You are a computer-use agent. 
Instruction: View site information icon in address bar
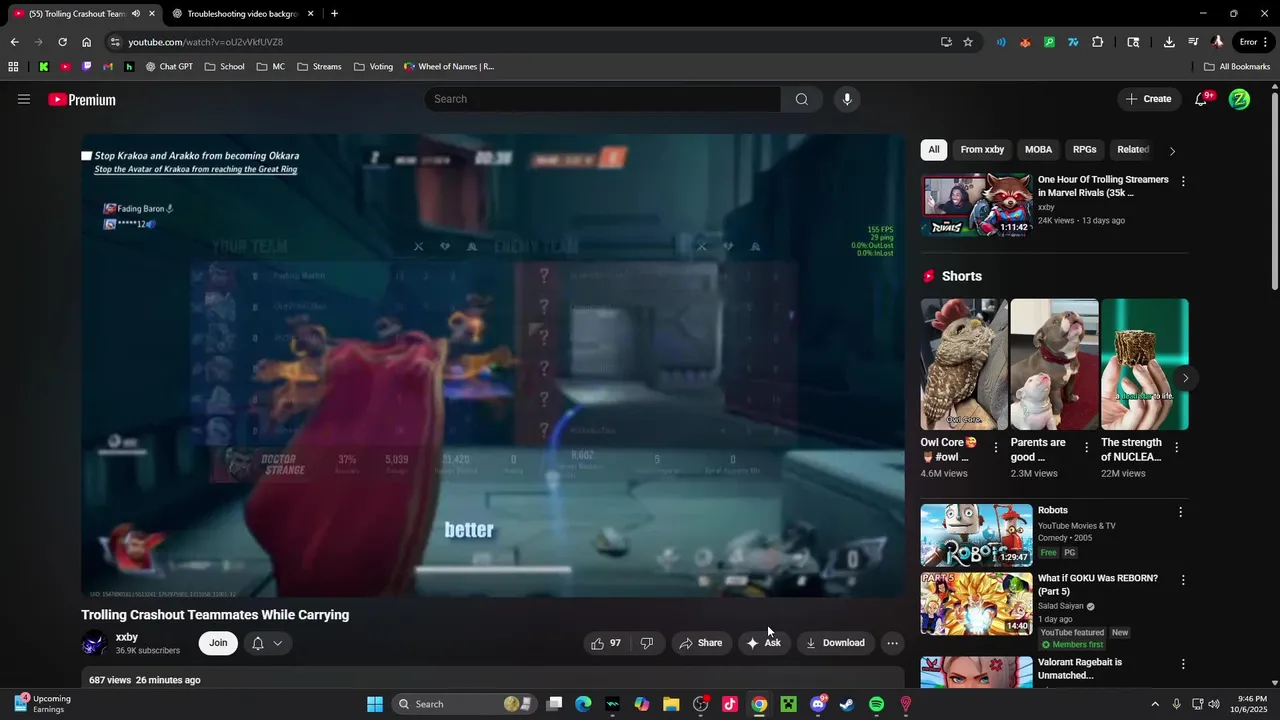point(115,42)
